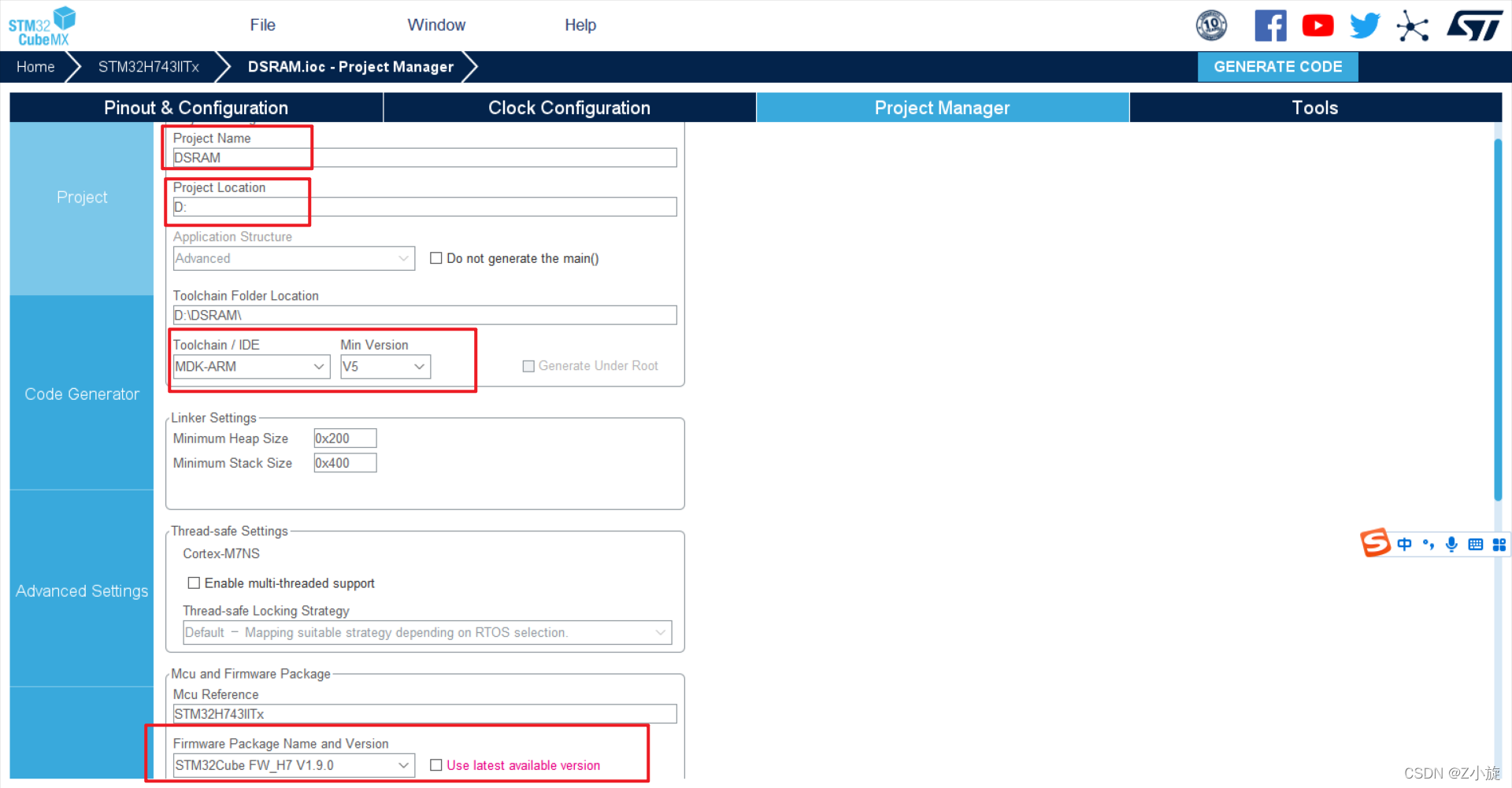
Task: Click the ST community network icon
Action: click(x=1412, y=26)
